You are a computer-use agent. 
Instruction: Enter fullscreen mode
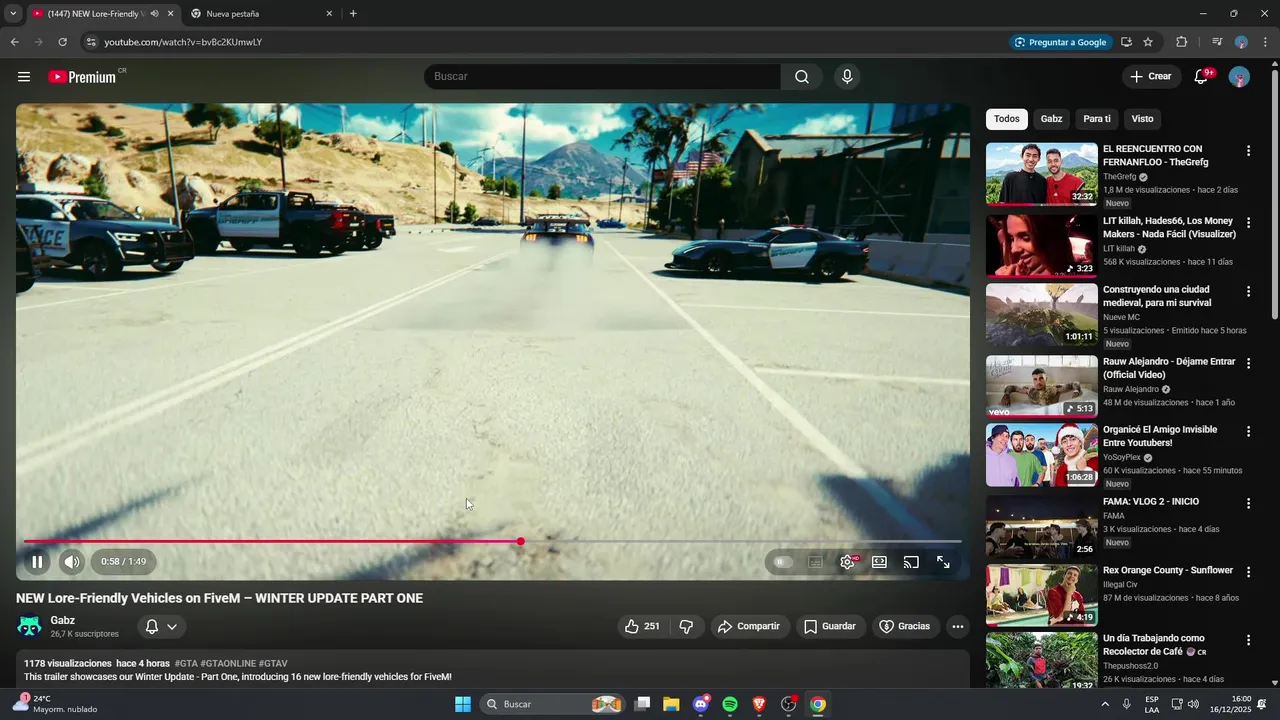click(943, 562)
